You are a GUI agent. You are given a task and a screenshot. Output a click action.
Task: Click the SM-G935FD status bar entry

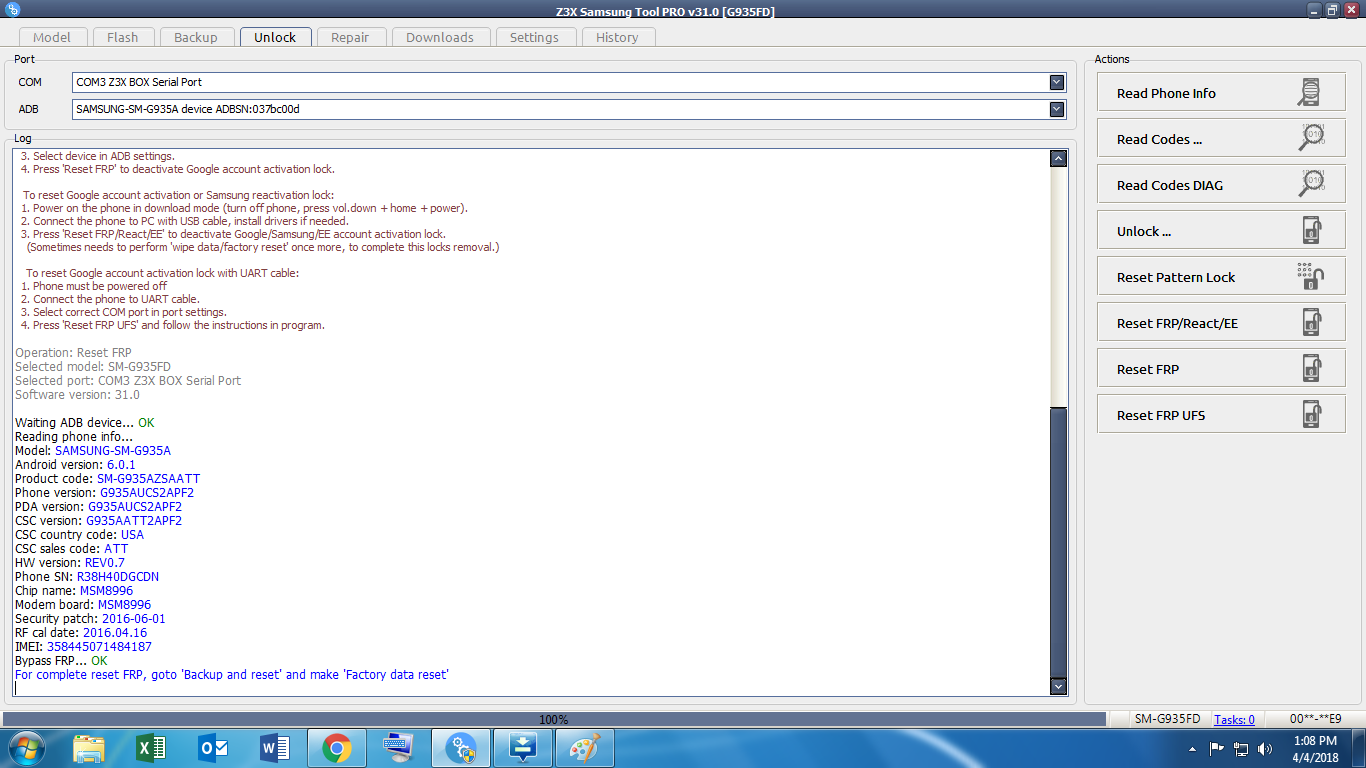pos(1167,719)
